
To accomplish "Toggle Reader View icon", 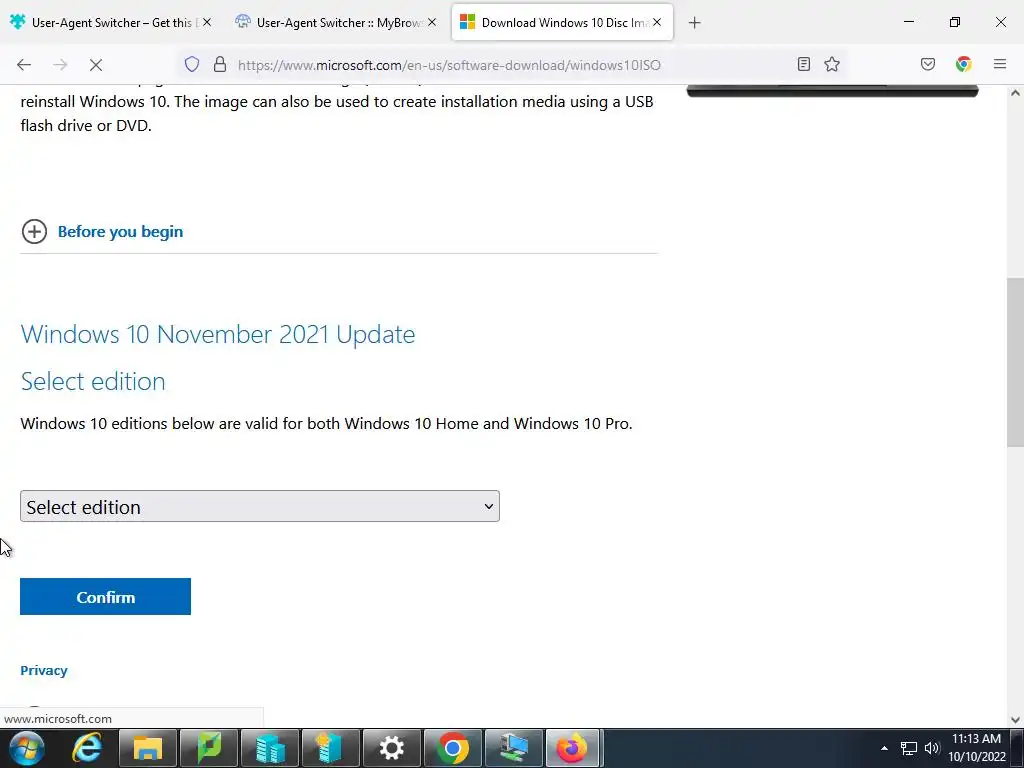I will tap(804, 64).
